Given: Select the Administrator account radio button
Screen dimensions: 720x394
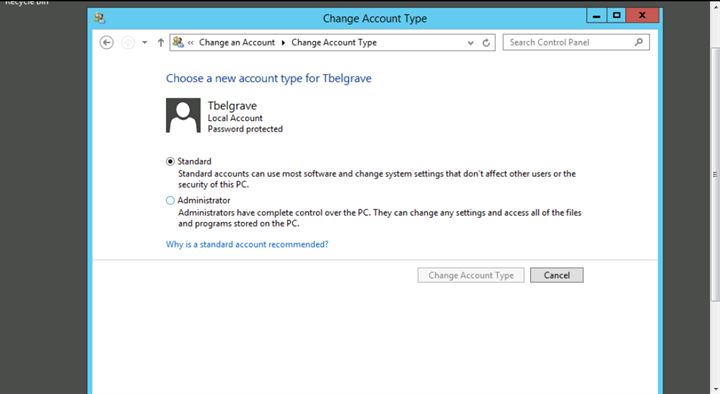Looking at the screenshot, I should point(170,200).
